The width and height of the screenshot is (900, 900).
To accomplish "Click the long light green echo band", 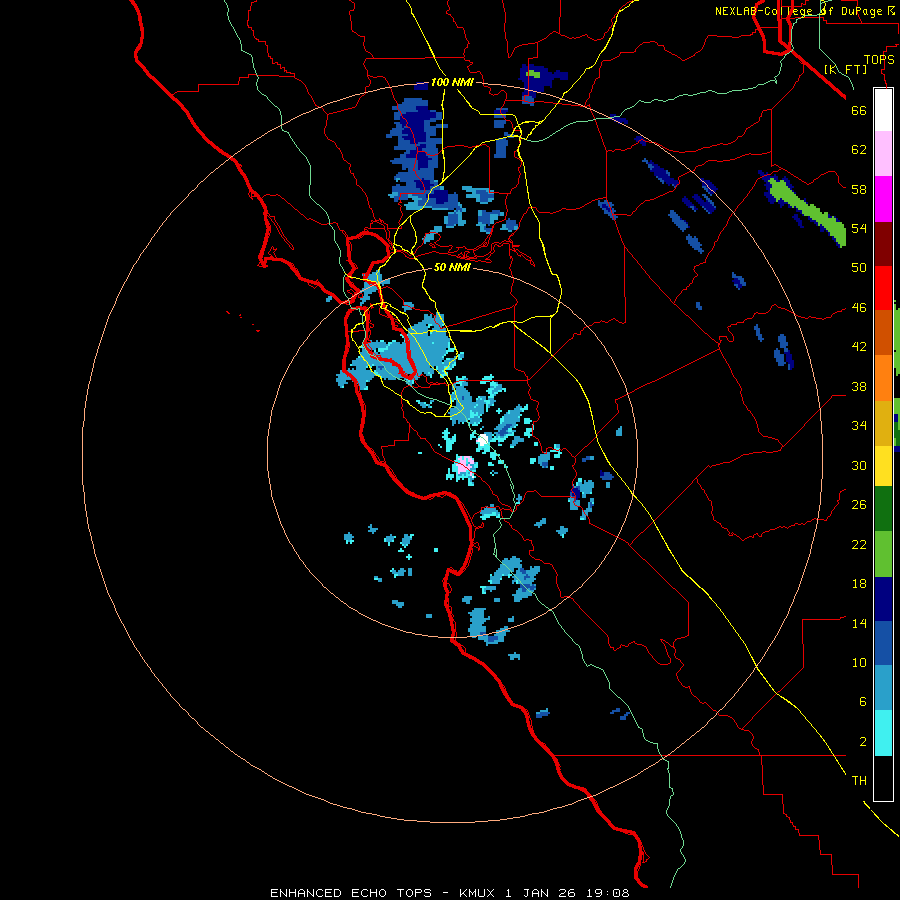I will click(806, 211).
